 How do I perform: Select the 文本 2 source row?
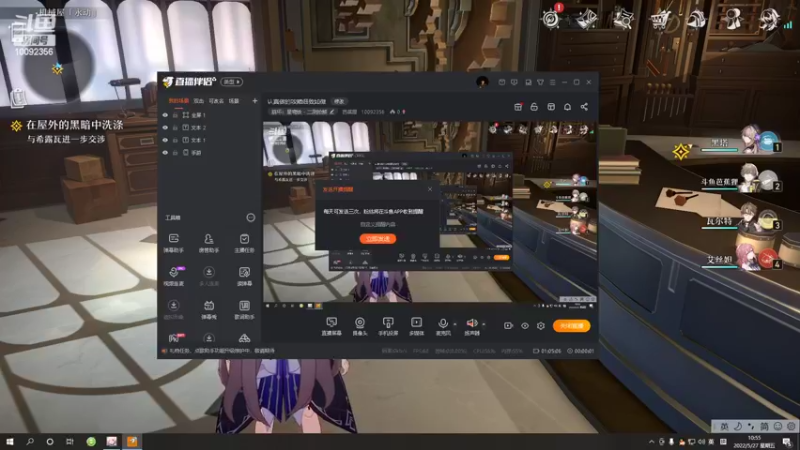[210, 128]
